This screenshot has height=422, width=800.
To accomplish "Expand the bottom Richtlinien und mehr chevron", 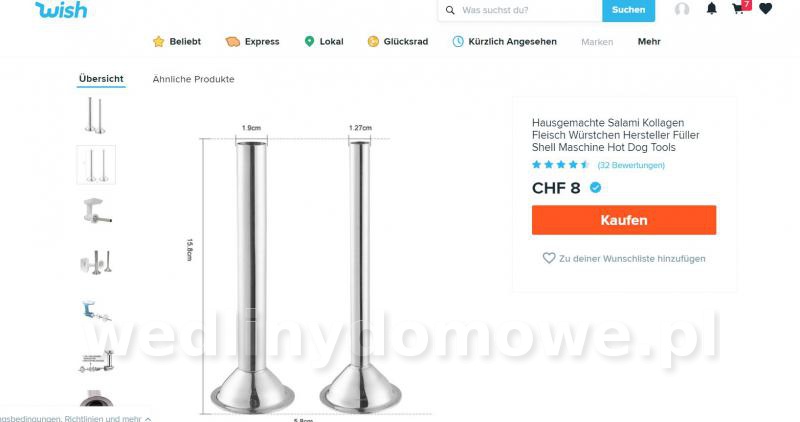I will point(148,418).
